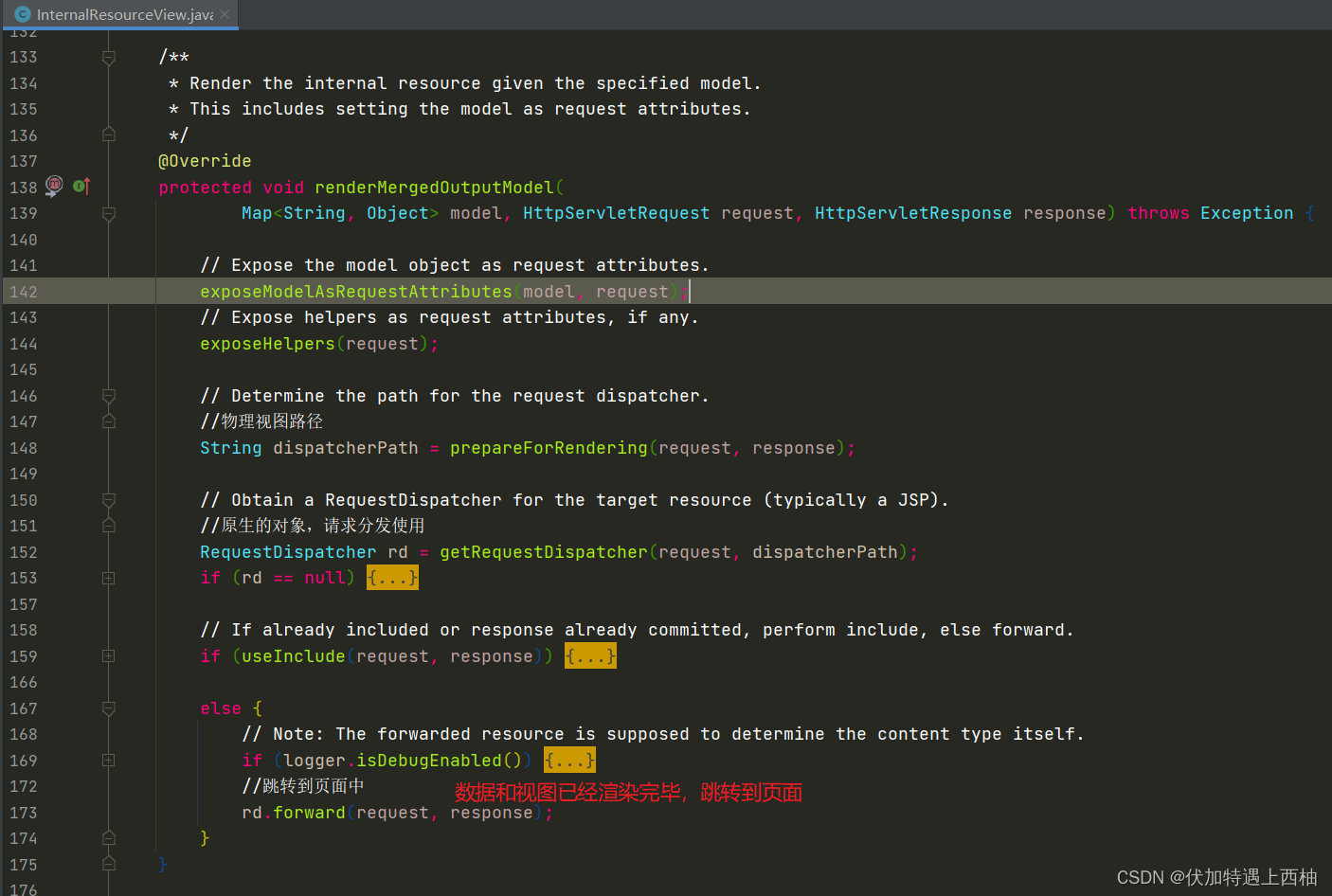Screen dimensions: 1332x896
Task: Click the Exception type in the throws clause
Action: [1247, 213]
